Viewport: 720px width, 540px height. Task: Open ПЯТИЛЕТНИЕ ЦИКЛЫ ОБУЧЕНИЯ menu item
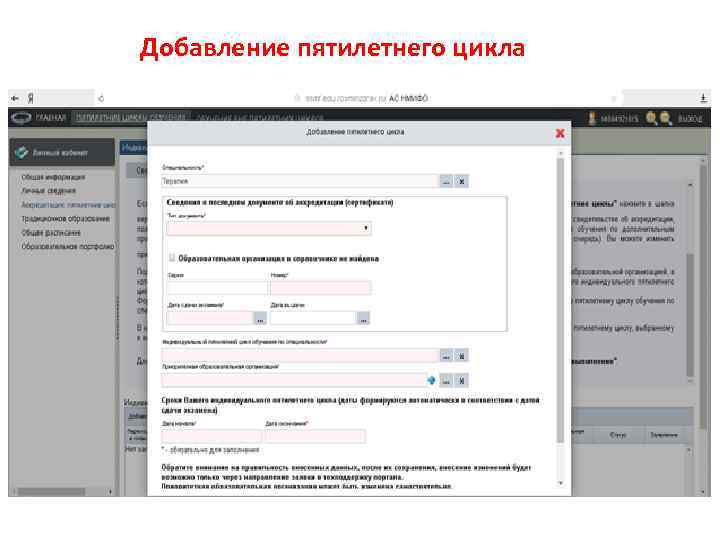point(131,118)
